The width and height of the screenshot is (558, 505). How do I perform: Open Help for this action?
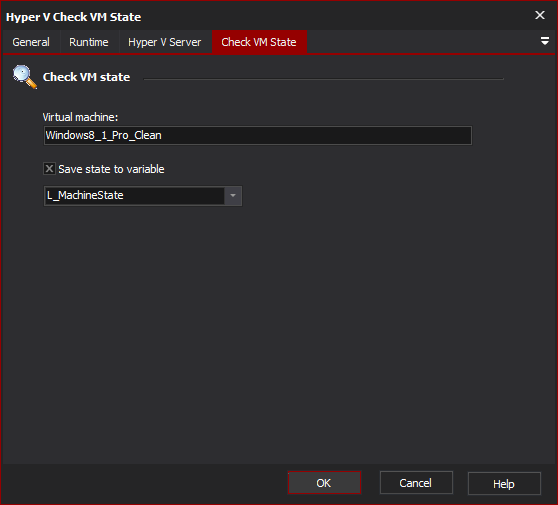click(x=504, y=483)
